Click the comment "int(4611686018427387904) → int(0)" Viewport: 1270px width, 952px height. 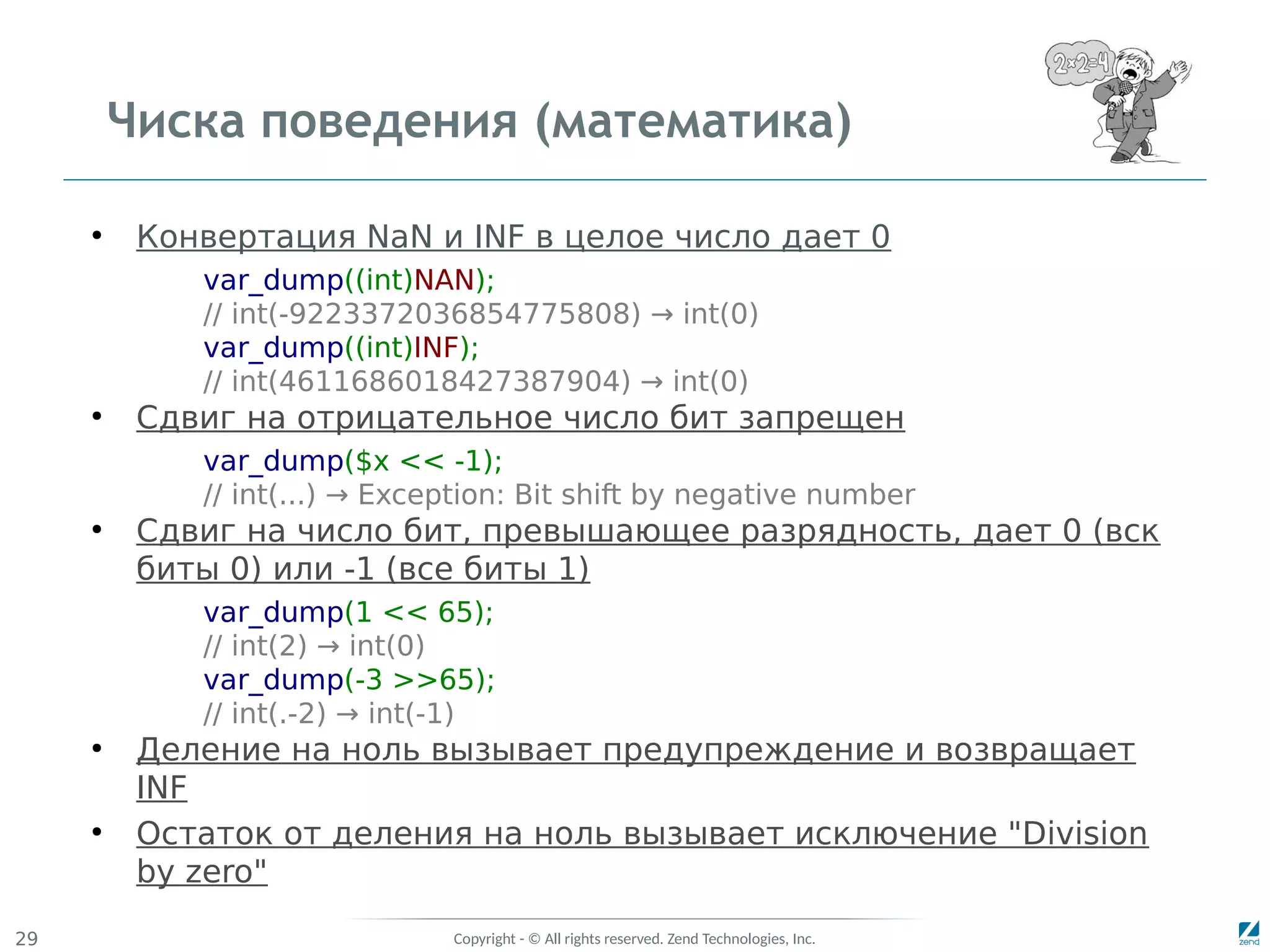(x=476, y=382)
